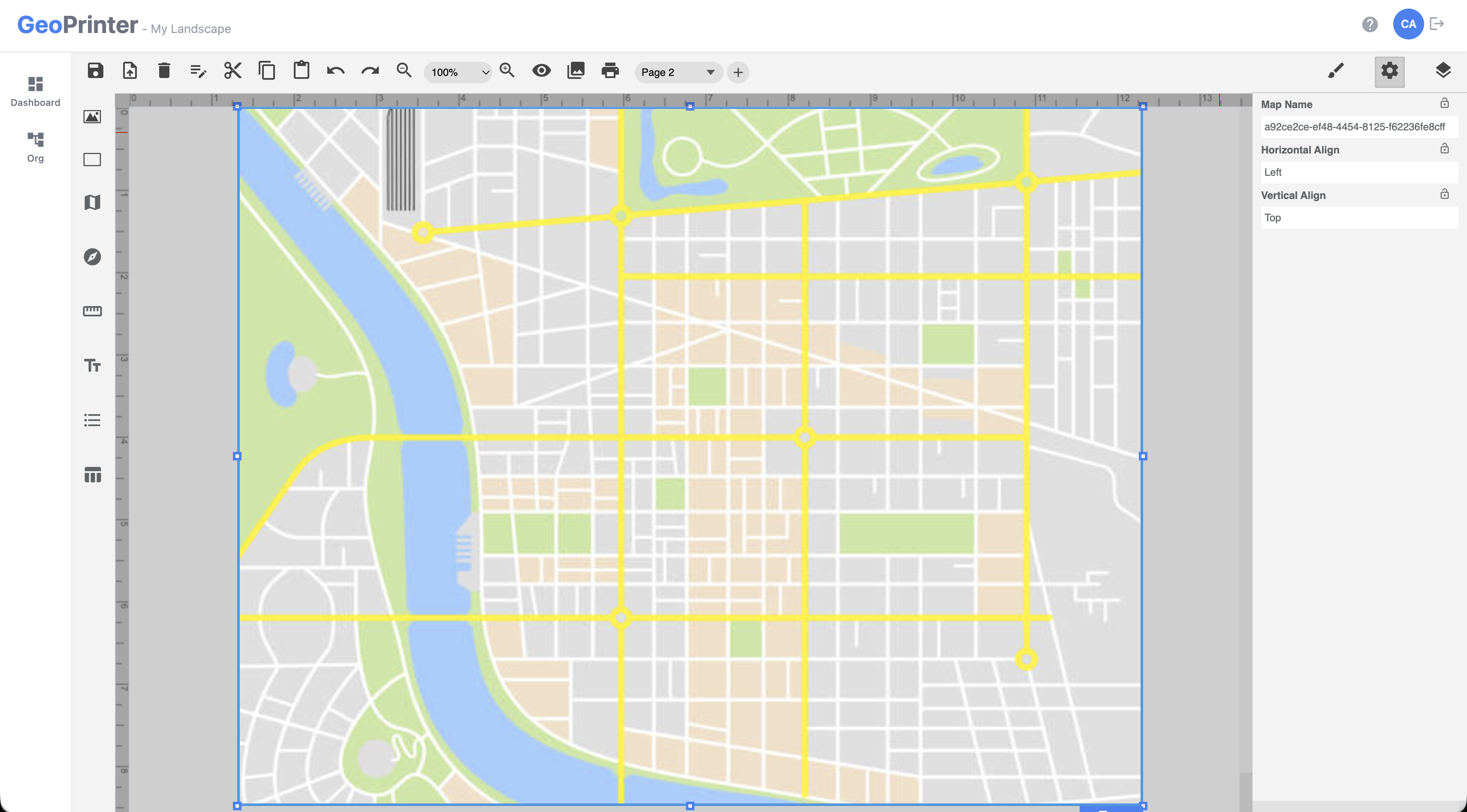
Task: Select the scale bar ruler tool
Action: coord(92,311)
